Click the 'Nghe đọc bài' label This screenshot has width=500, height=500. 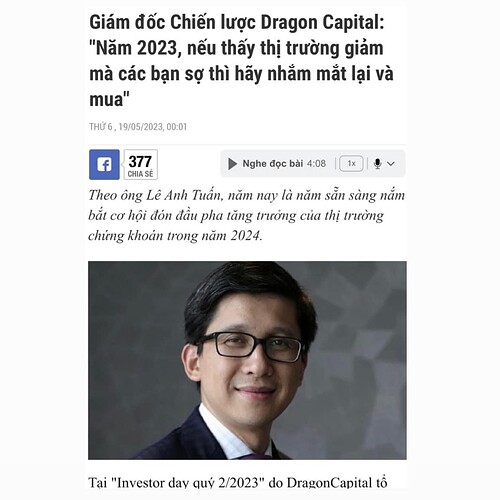(273, 164)
